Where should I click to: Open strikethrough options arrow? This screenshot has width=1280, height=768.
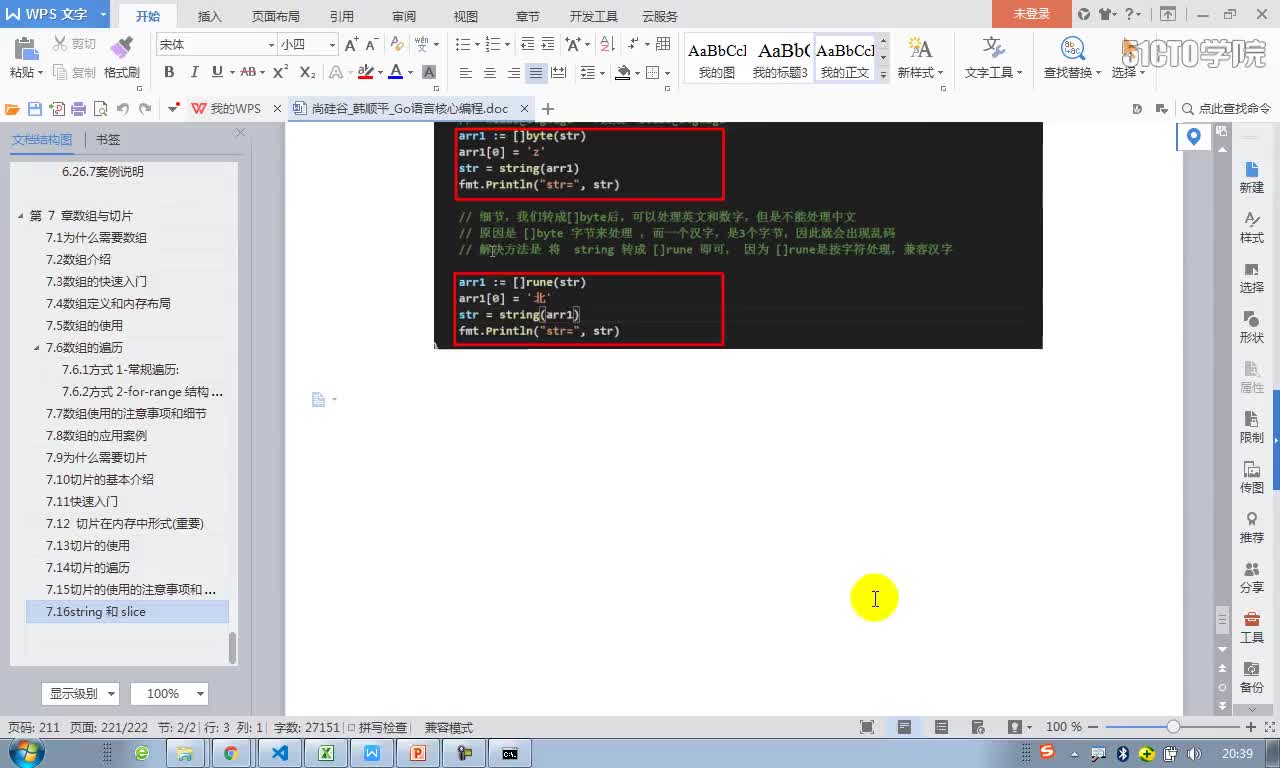click(x=262, y=72)
